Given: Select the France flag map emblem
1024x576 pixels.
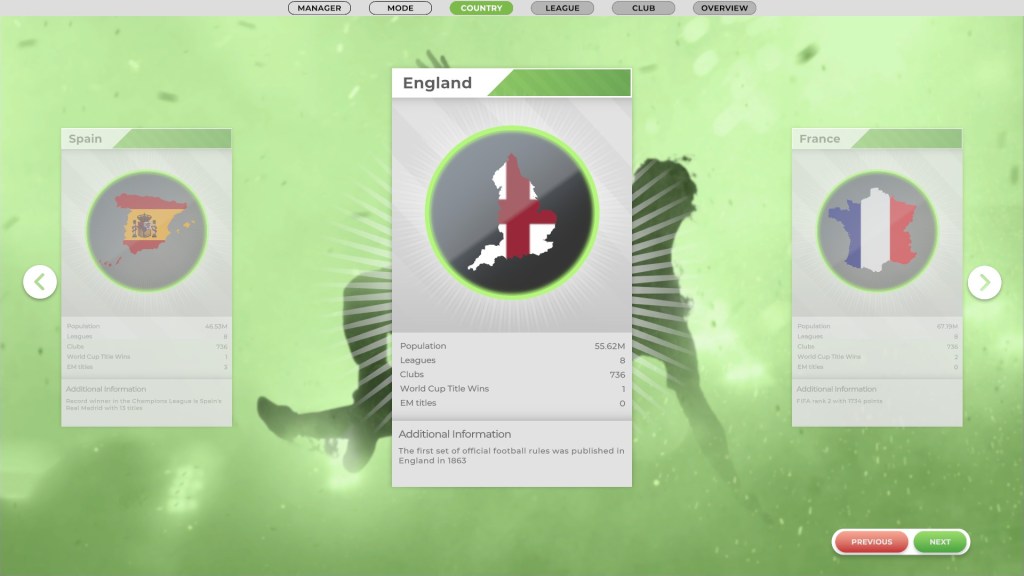Looking at the screenshot, I should 877,231.
